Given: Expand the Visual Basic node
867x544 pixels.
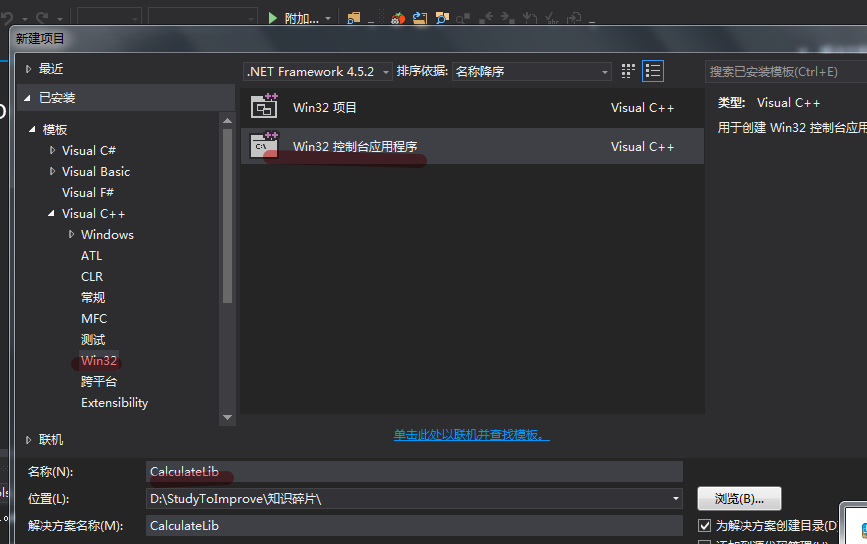Looking at the screenshot, I should click(53, 171).
